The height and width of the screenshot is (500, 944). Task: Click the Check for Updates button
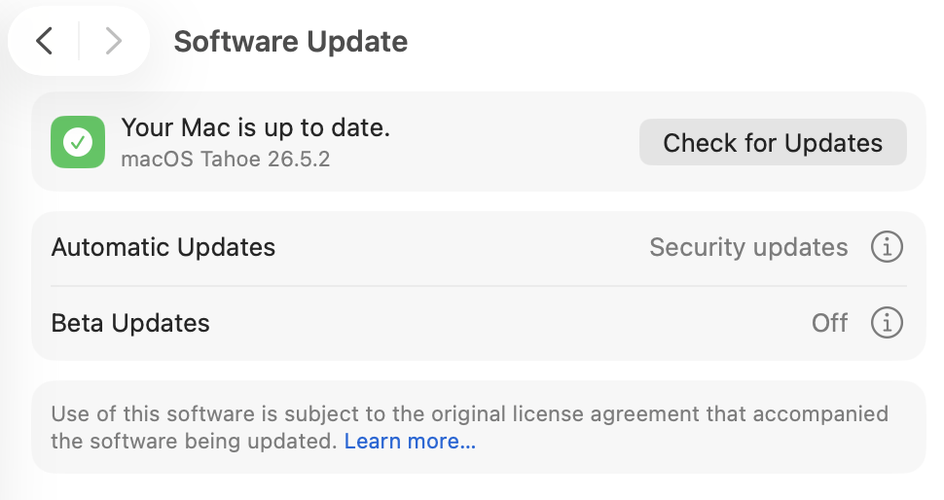[773, 143]
